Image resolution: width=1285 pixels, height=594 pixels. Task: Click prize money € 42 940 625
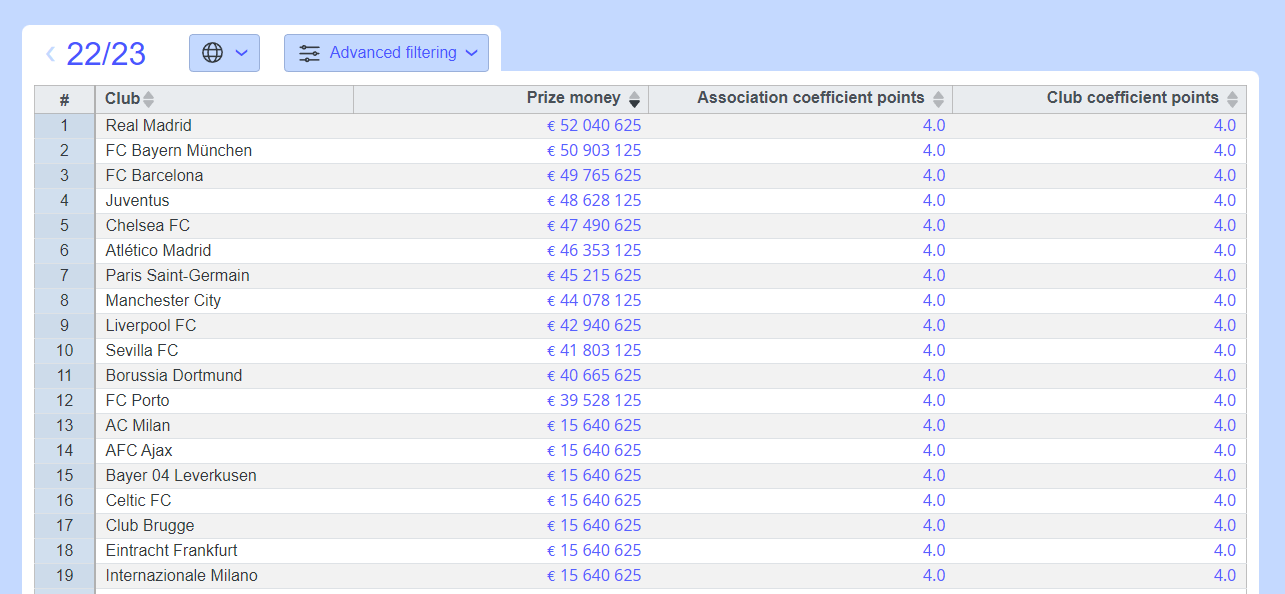594,326
